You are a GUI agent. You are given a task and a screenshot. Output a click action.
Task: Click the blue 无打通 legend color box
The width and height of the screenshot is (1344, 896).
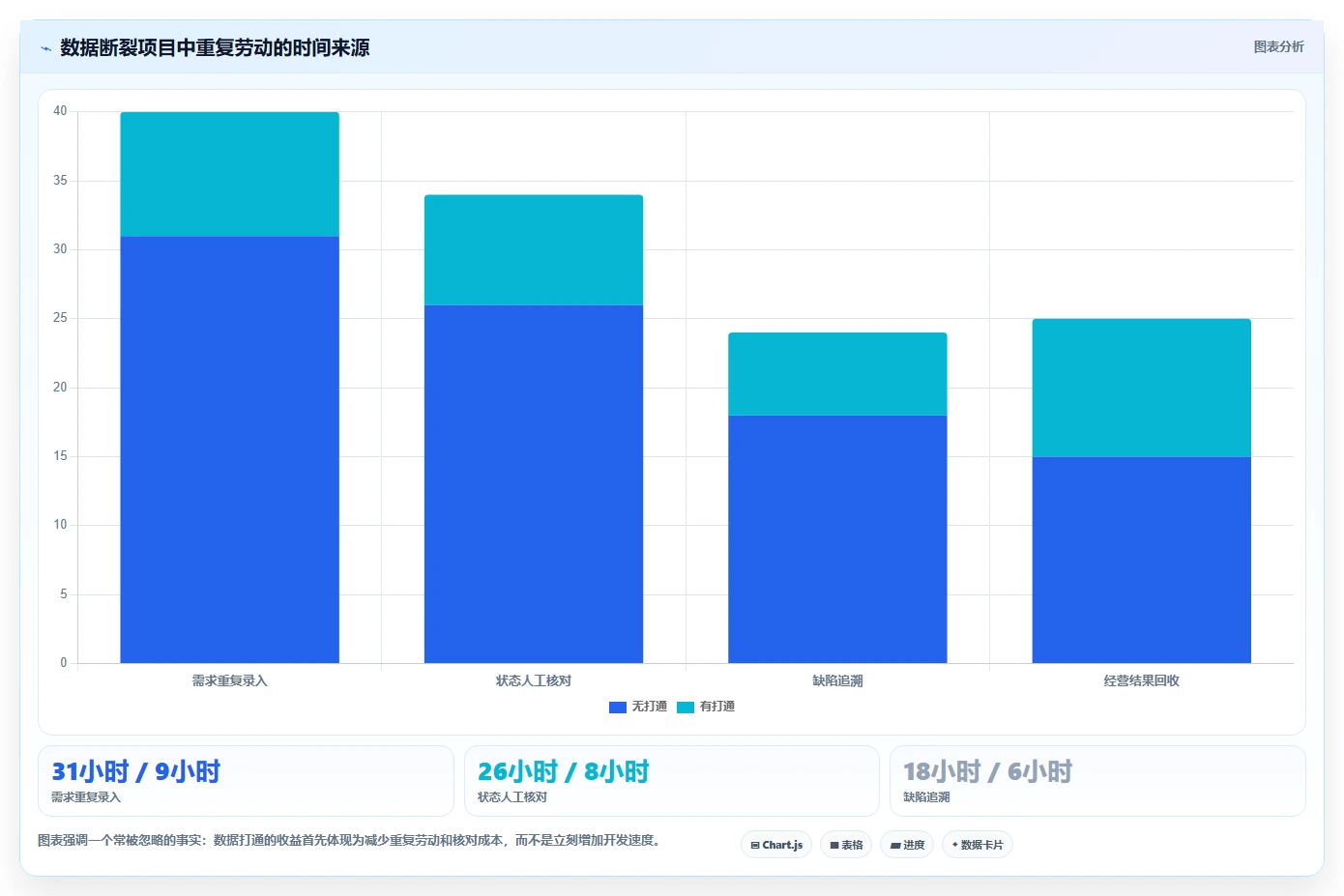pyautogui.click(x=618, y=707)
